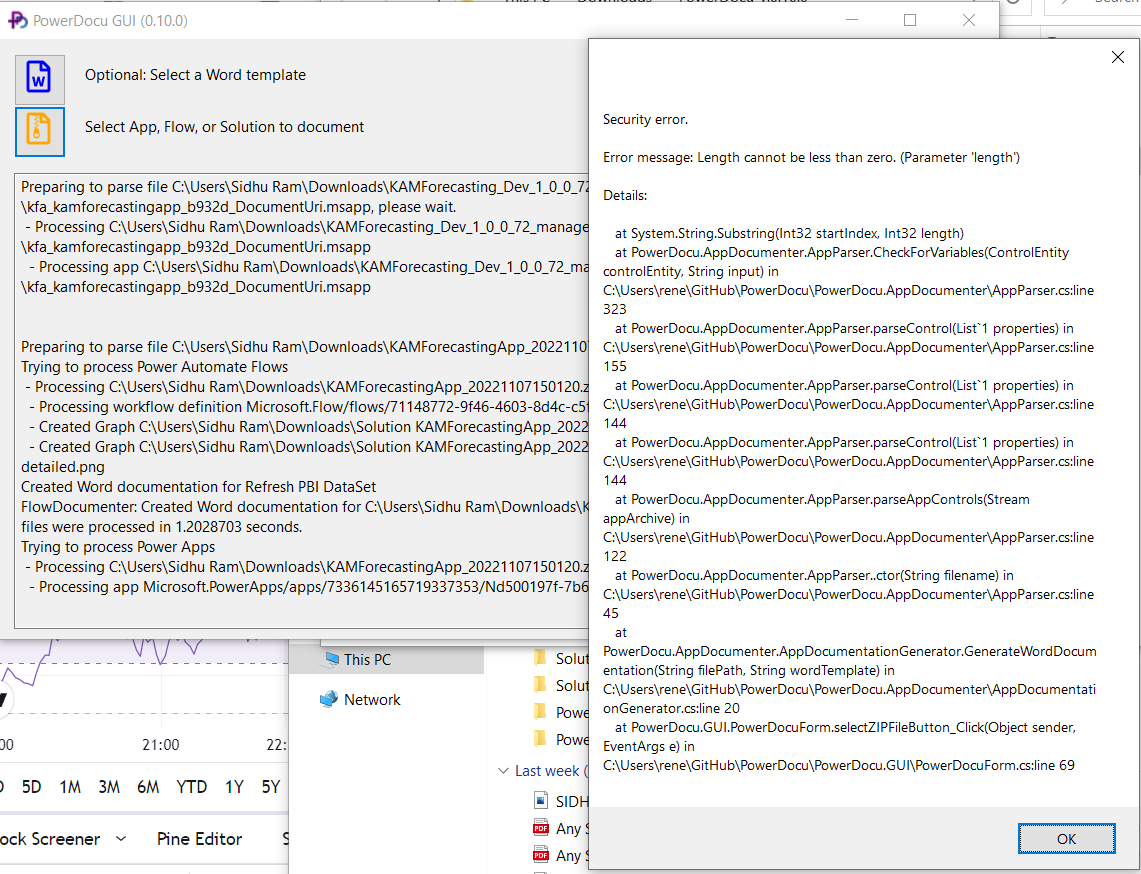Select the 6M chart range
This screenshot has width=1141, height=874.
pyautogui.click(x=150, y=787)
